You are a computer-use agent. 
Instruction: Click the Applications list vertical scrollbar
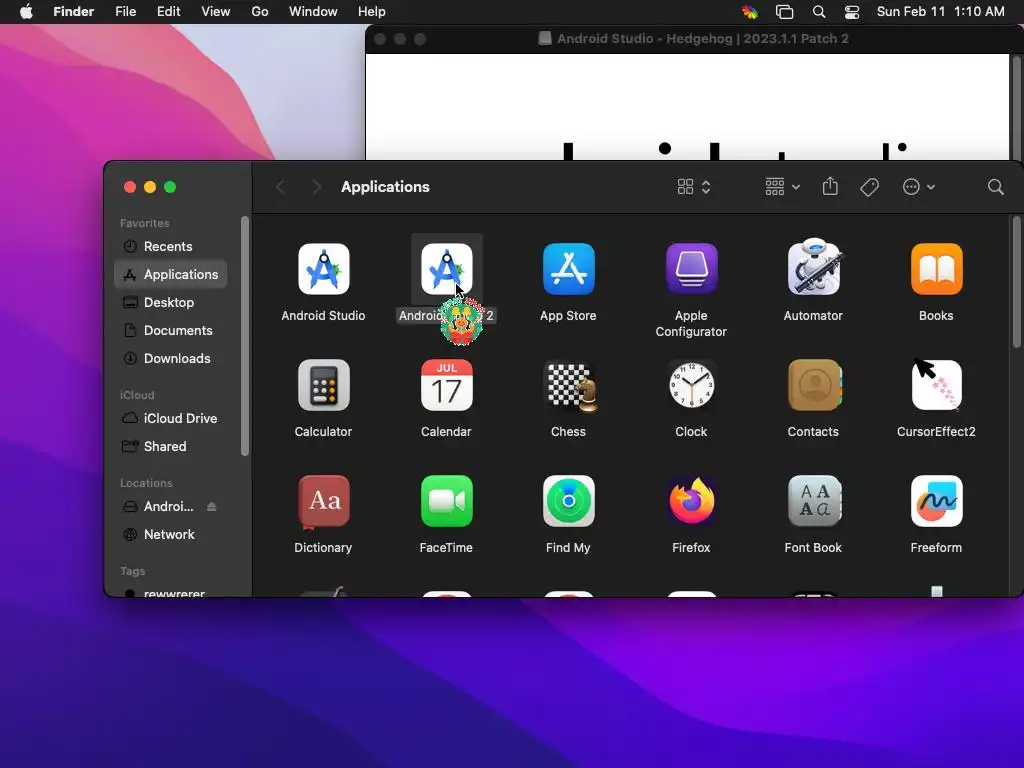[x=1016, y=282]
